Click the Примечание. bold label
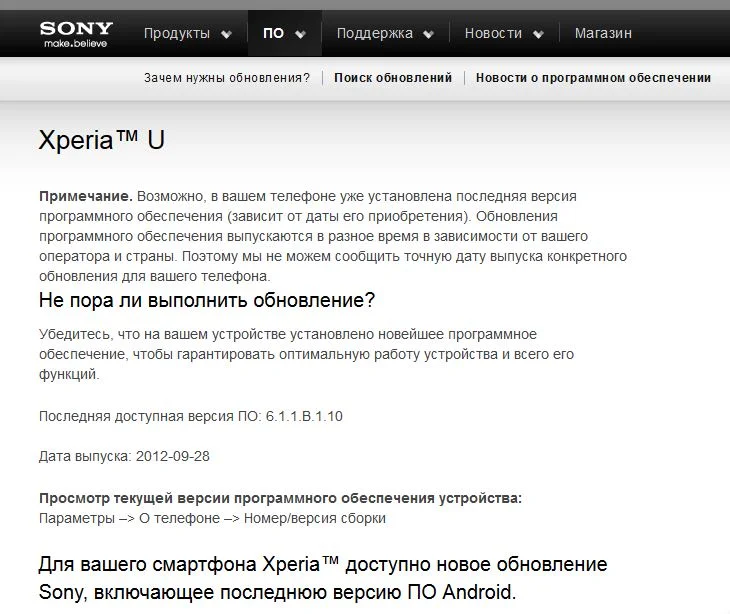Viewport: 730px width, 614px height. [x=86, y=196]
